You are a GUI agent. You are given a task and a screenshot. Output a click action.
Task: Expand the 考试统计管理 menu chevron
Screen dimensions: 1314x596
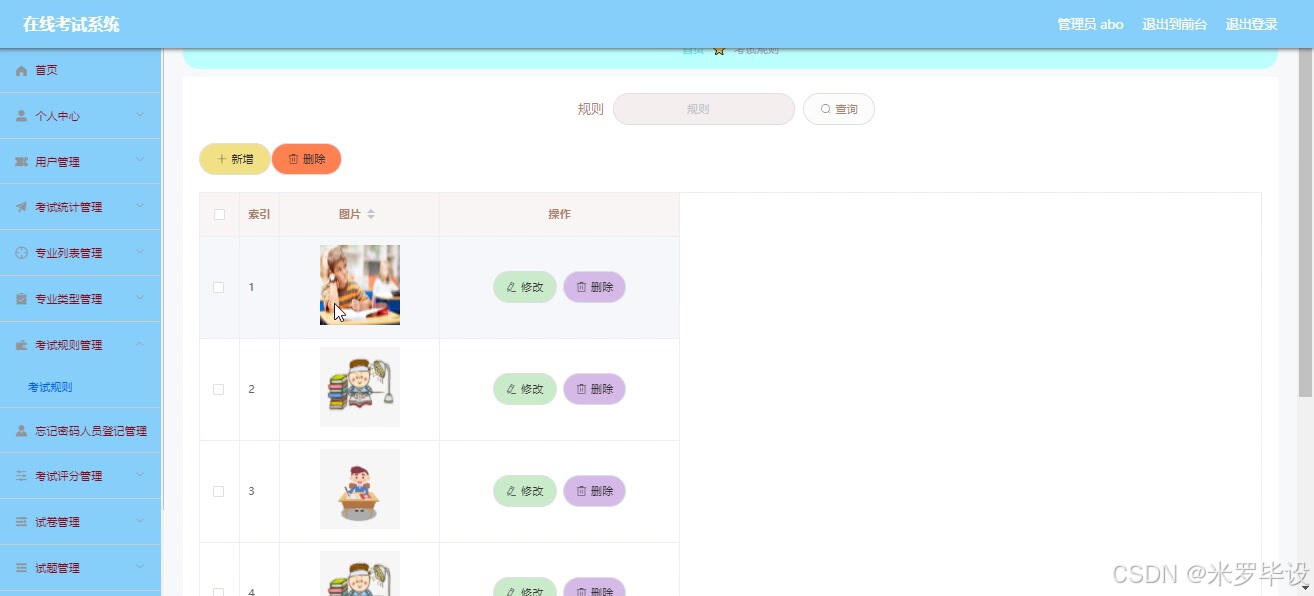coord(140,207)
